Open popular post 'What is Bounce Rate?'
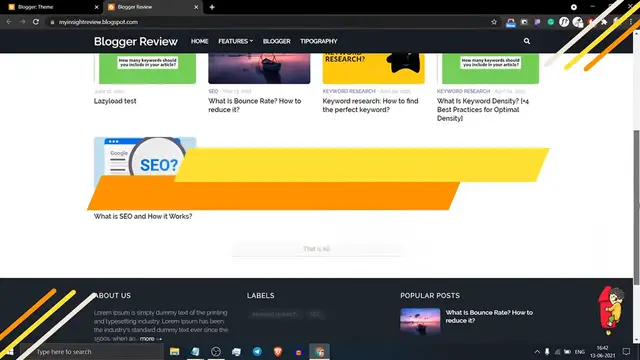 pos(489,316)
